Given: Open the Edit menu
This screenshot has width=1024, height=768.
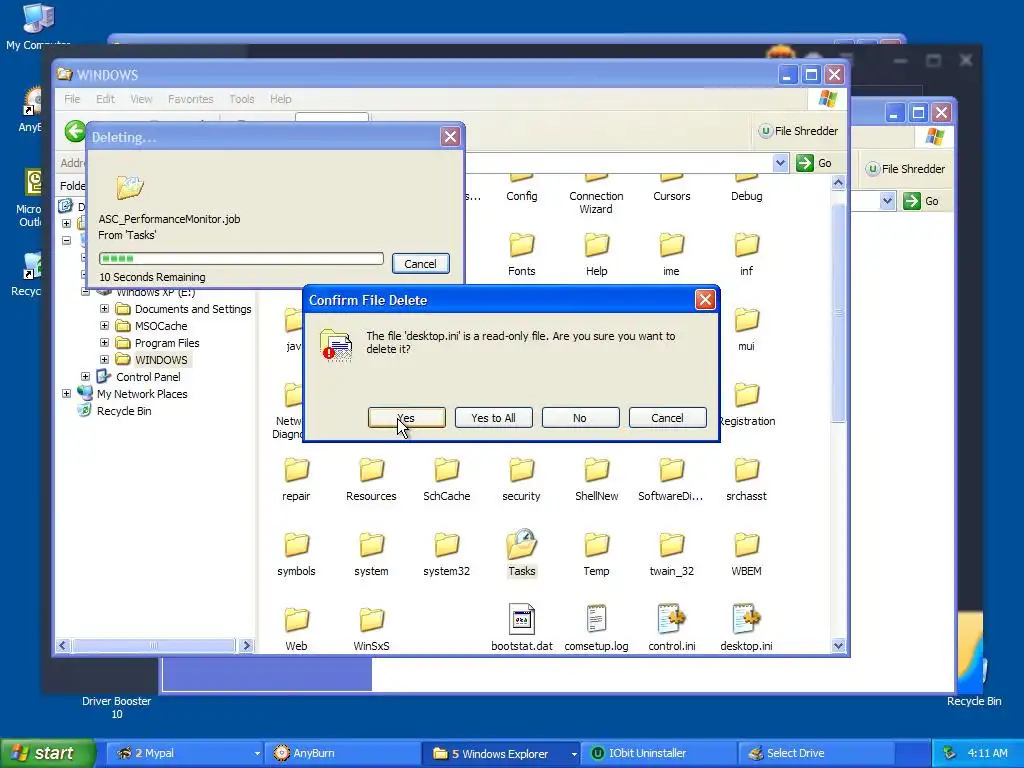Looking at the screenshot, I should [105, 99].
